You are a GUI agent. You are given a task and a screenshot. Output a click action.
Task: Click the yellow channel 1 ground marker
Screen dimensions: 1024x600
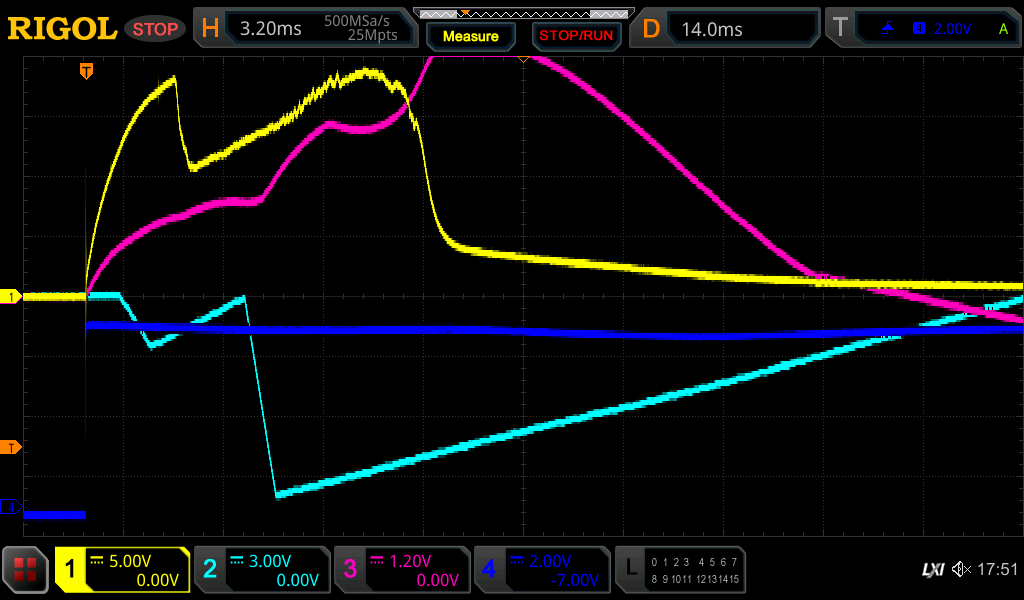point(11,297)
